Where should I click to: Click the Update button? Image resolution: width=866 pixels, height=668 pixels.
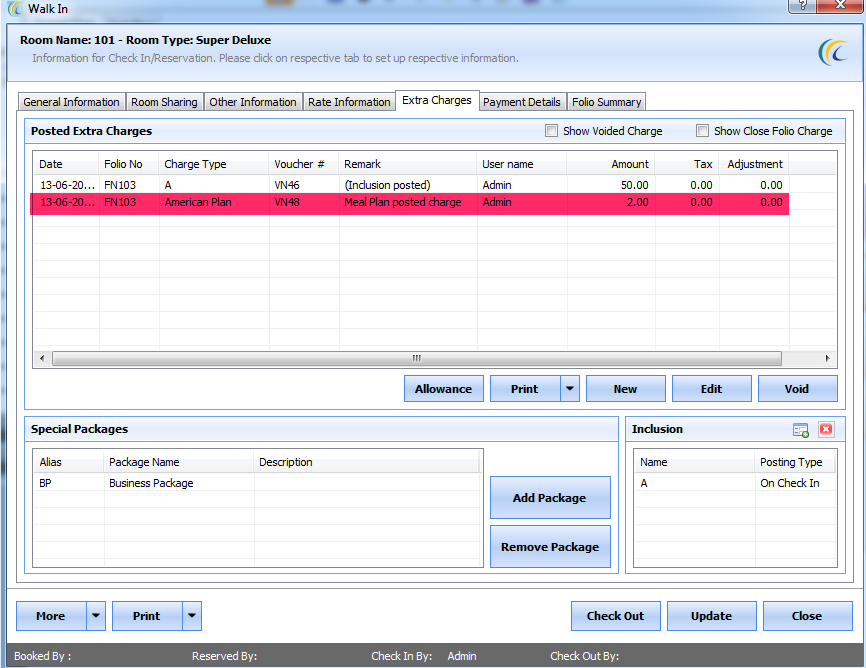point(711,616)
